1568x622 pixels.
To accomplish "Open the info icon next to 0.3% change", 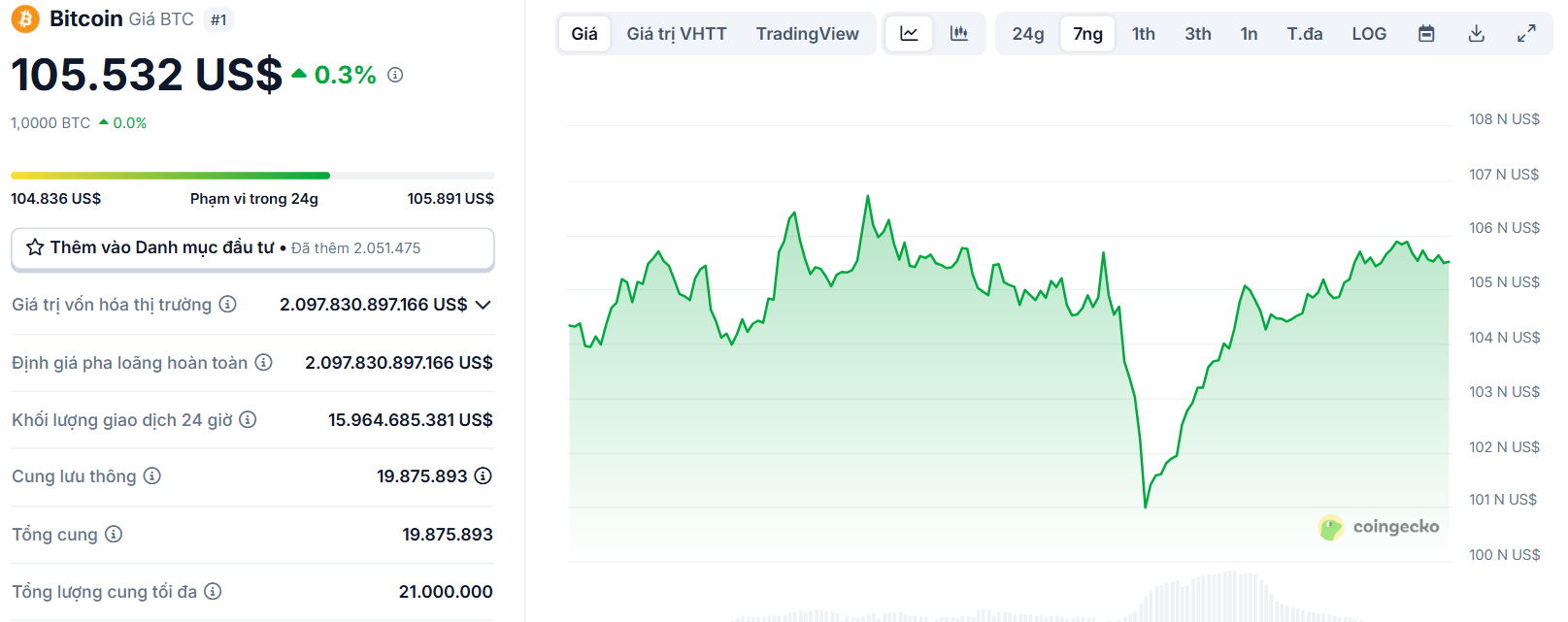I will coord(395,75).
